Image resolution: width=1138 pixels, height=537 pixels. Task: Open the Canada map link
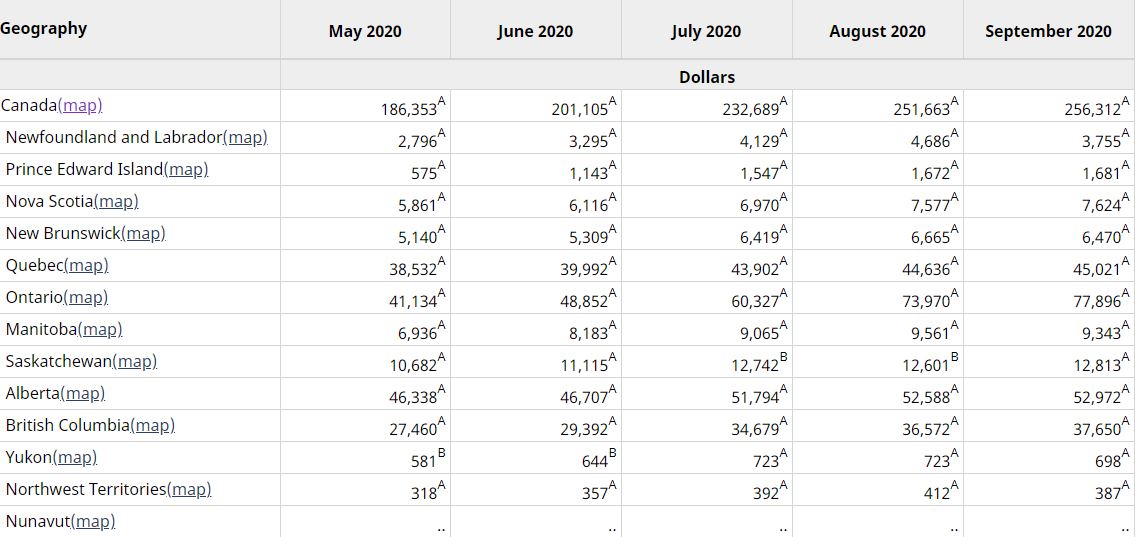[80, 105]
